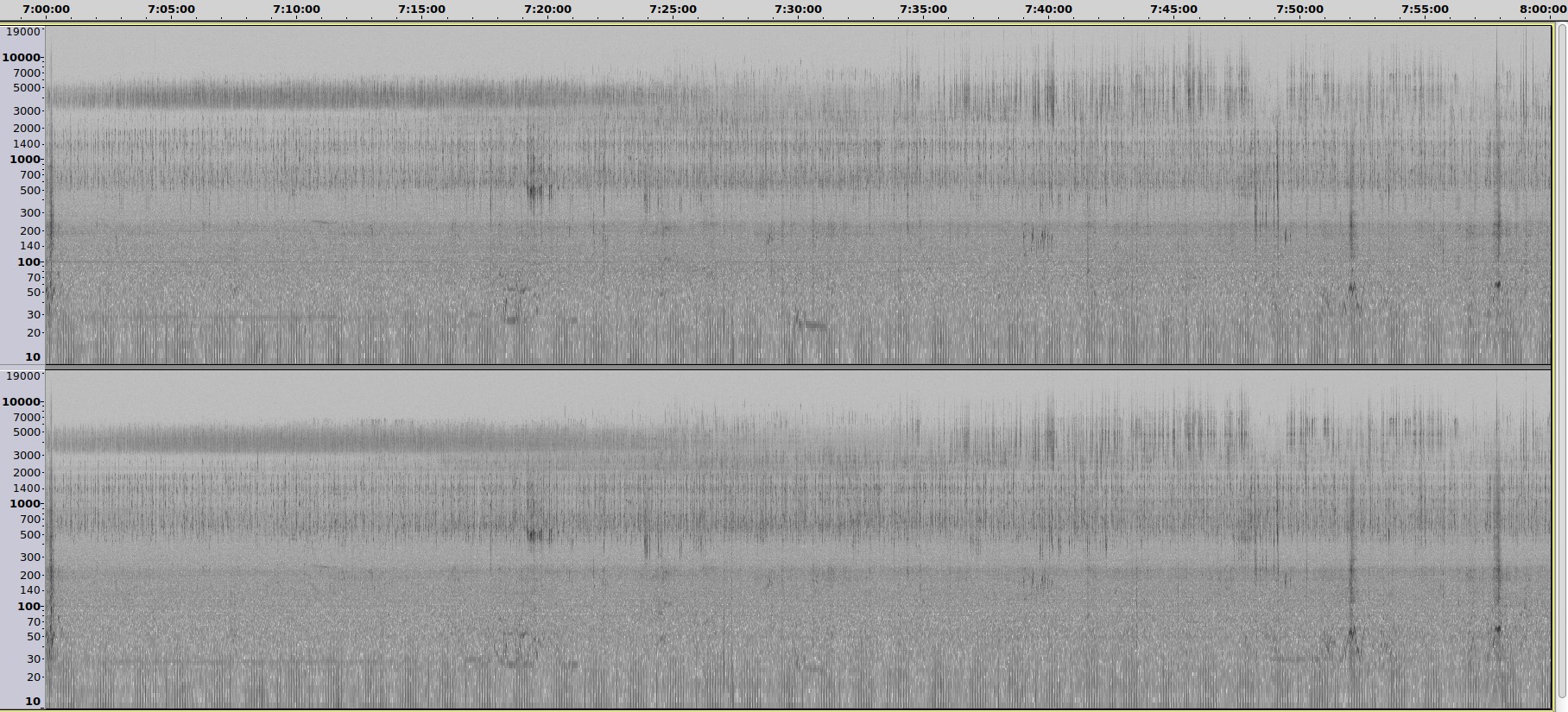This screenshot has height=712, width=1568.
Task: Set playhead at 7:10:00 on the ruler
Action: pos(296,9)
